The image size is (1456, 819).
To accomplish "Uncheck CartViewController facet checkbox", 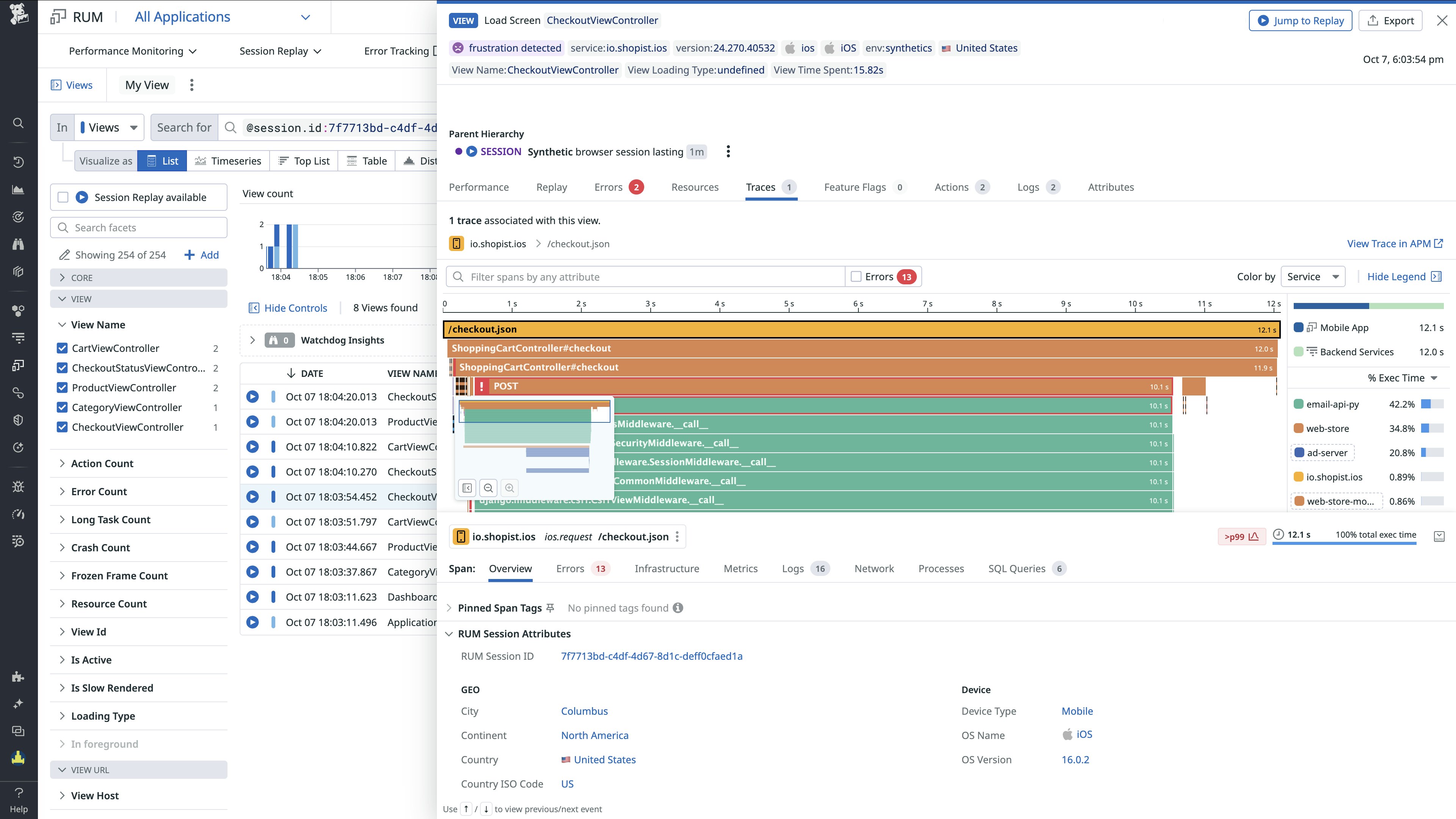I will point(62,348).
